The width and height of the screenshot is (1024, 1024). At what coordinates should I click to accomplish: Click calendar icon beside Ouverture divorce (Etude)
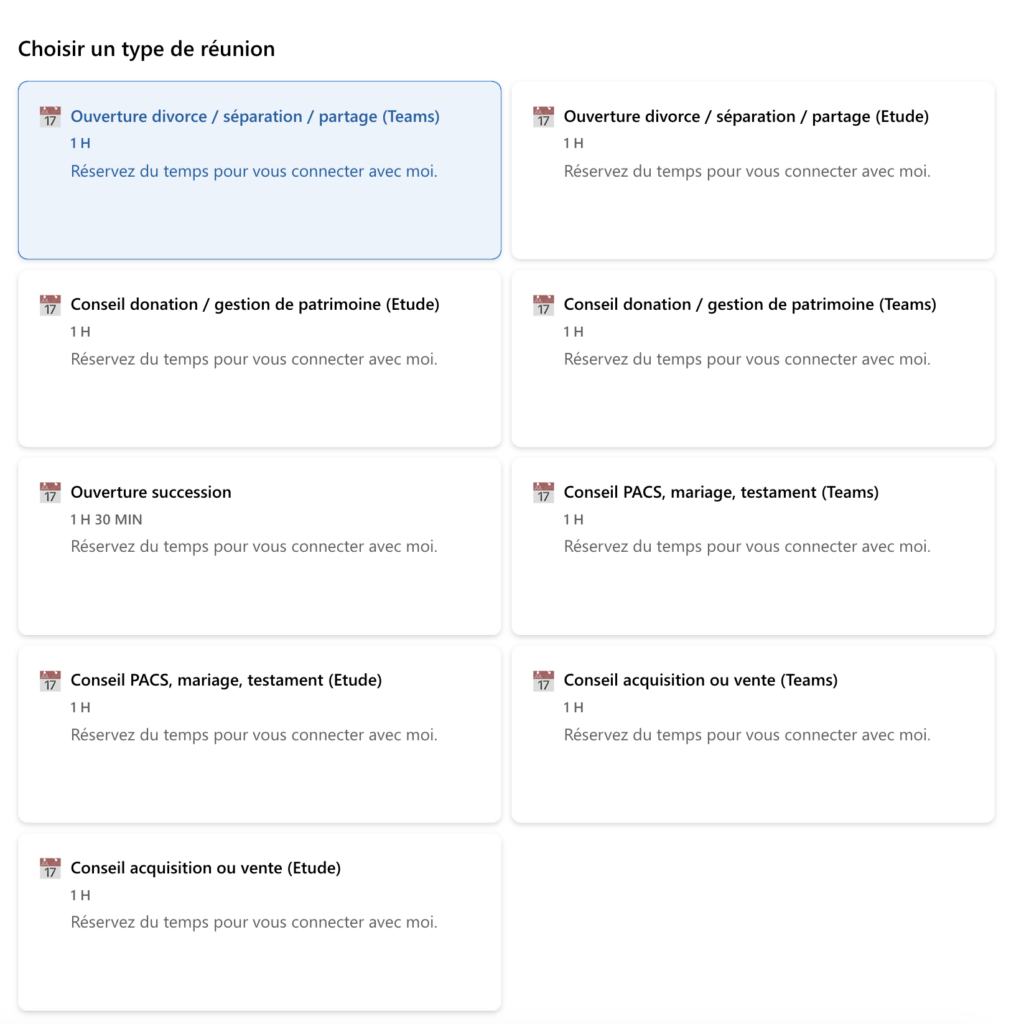pos(543,117)
